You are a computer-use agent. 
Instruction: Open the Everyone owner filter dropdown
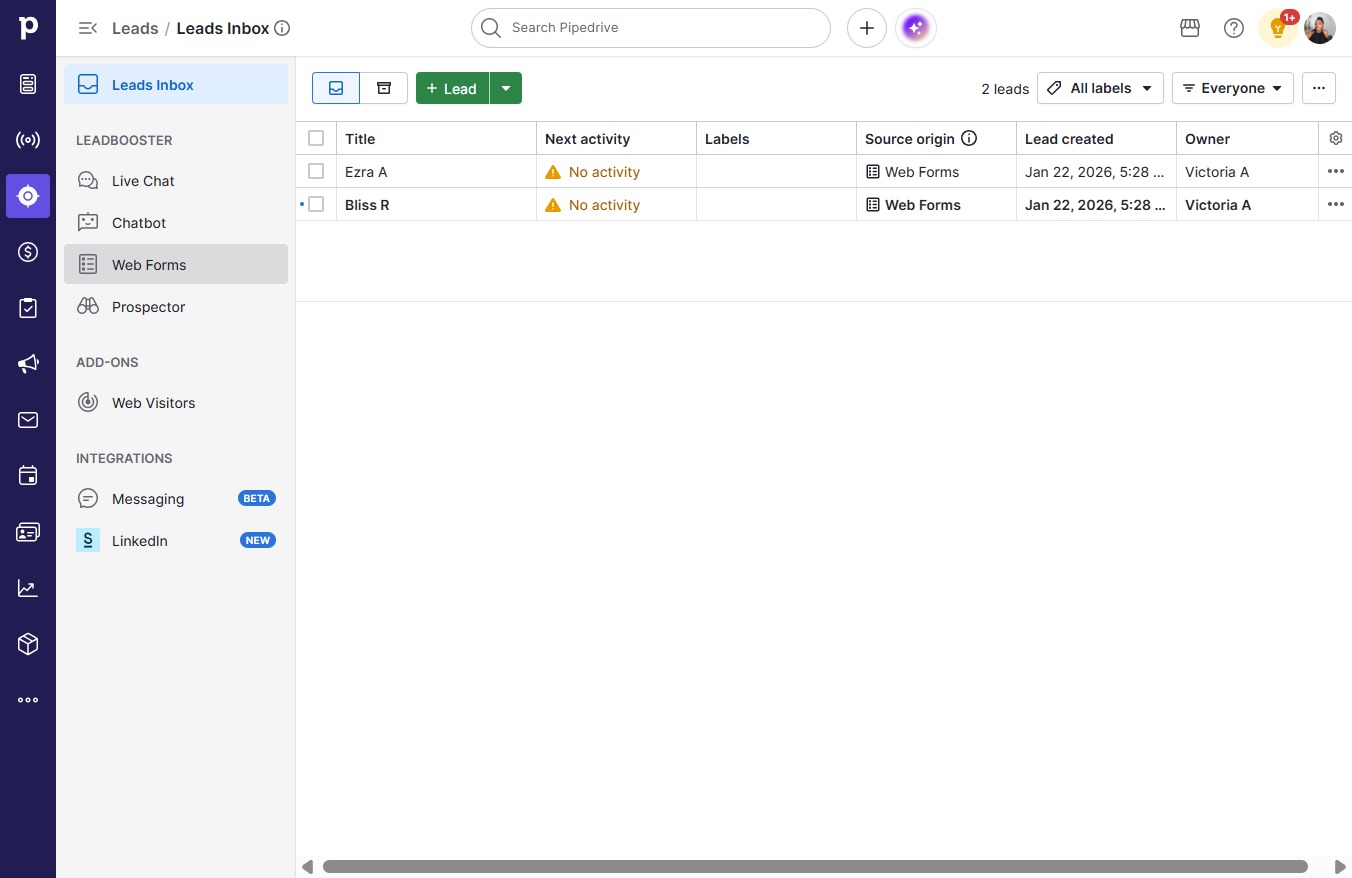(x=1233, y=88)
